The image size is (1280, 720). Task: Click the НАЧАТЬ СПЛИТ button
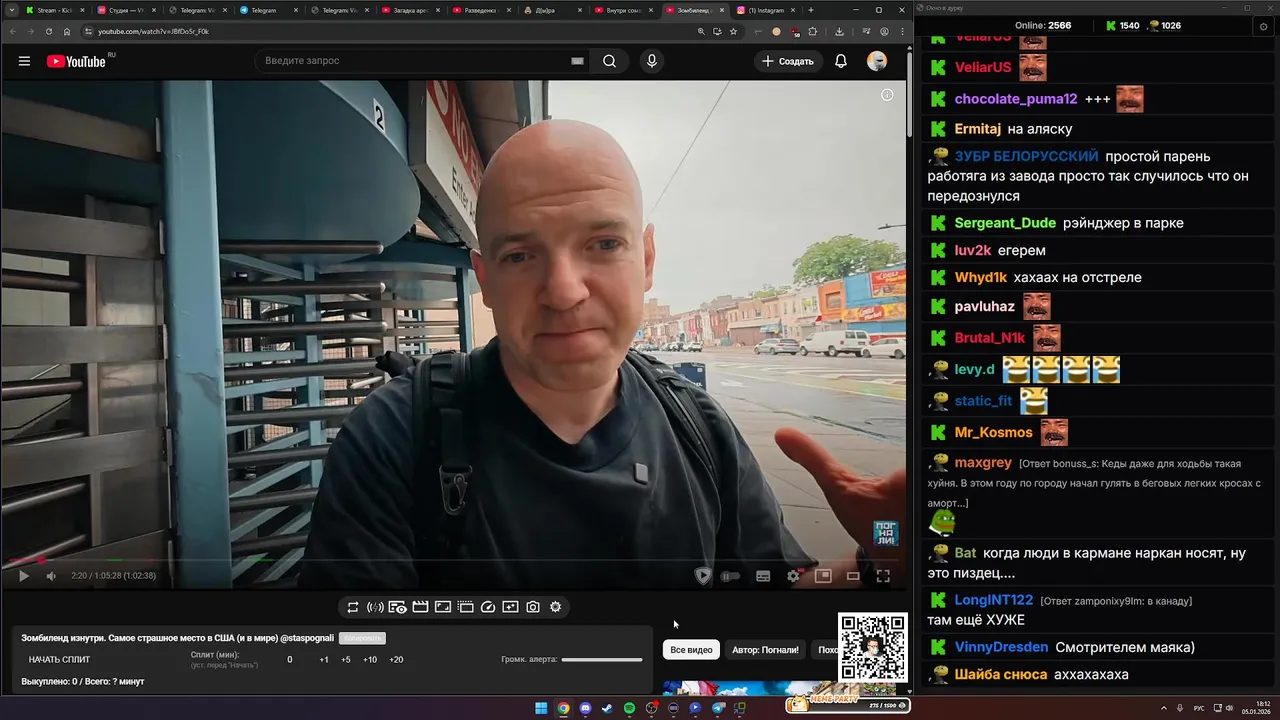coord(59,660)
